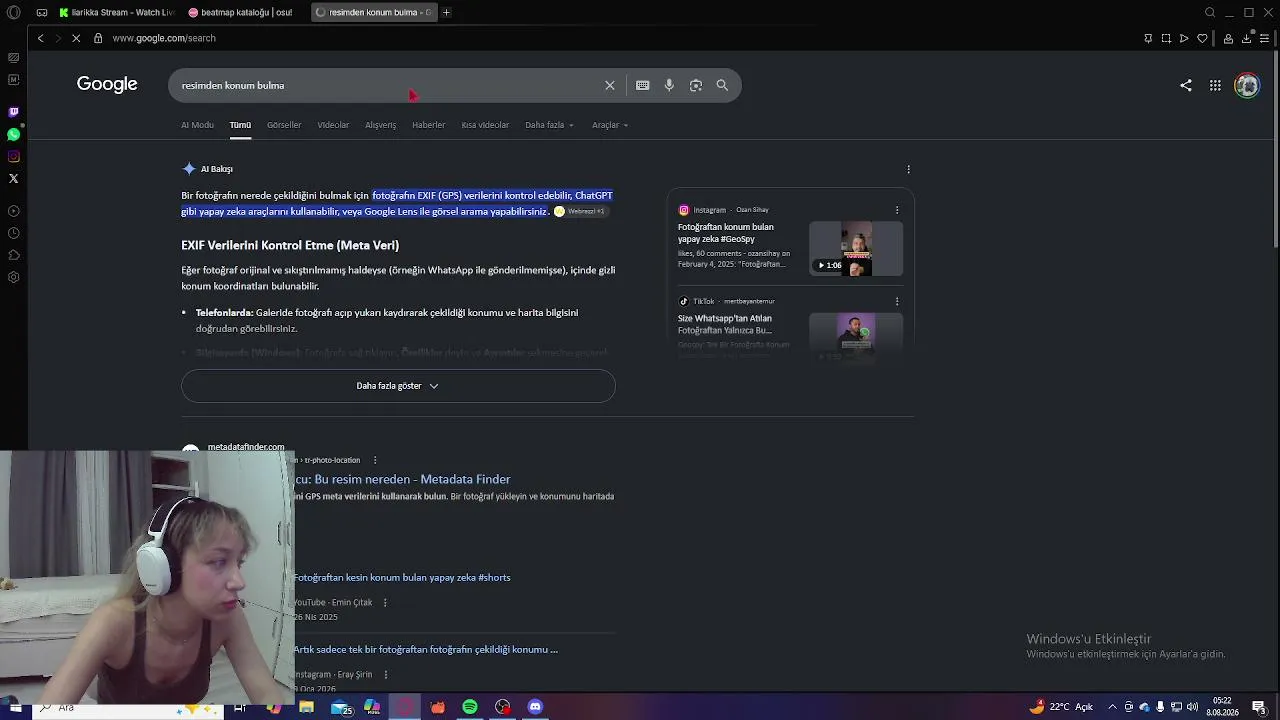The height and width of the screenshot is (720, 1280).
Task: Select the Tümü results tab
Action: click(x=240, y=125)
